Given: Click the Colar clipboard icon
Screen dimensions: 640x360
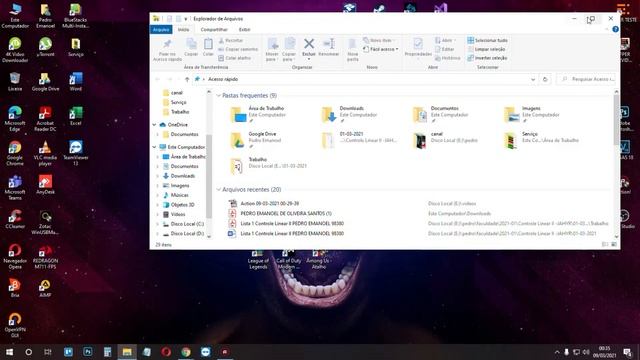Looking at the screenshot, I should (208, 44).
